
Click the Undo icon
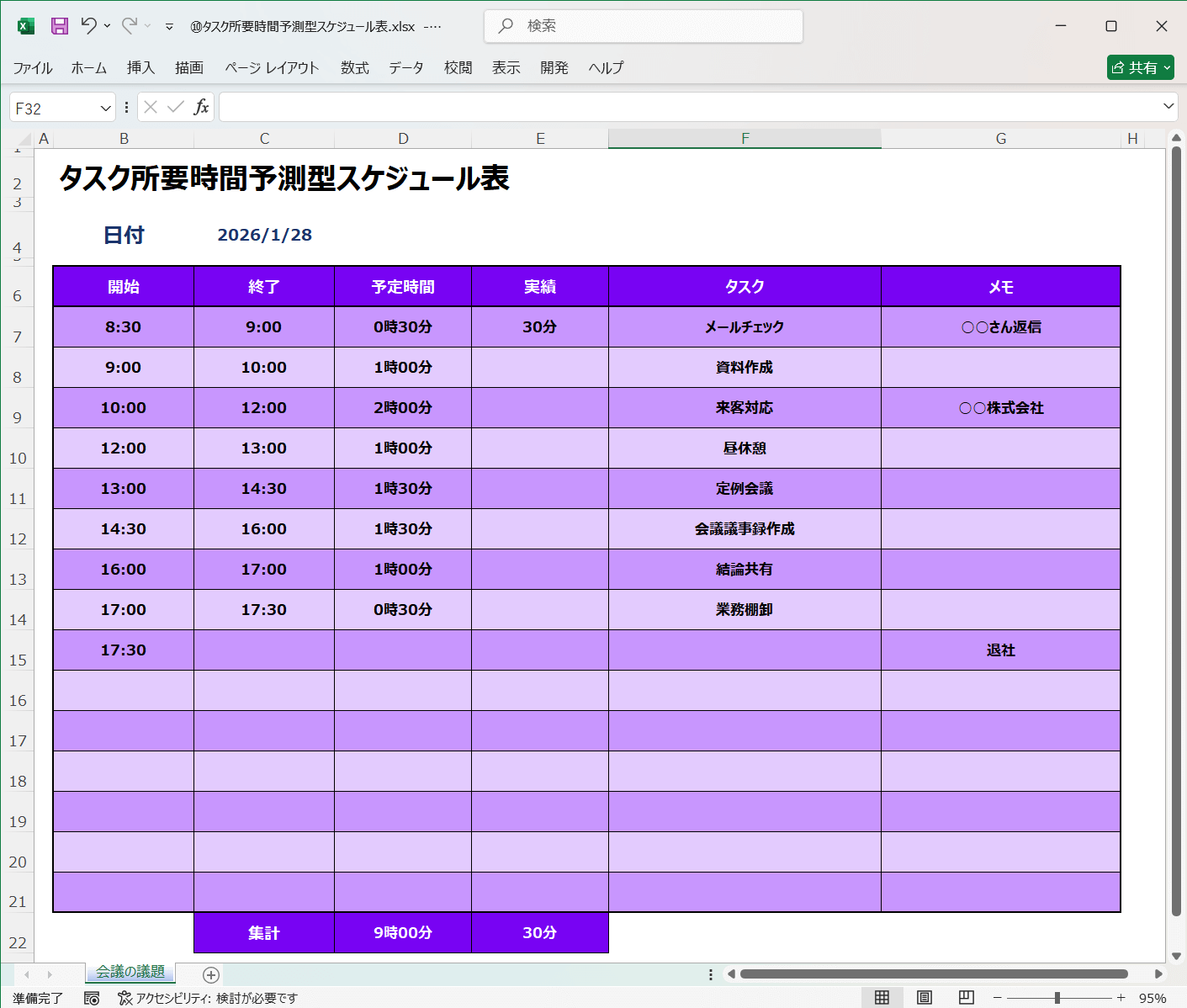pyautogui.click(x=91, y=26)
